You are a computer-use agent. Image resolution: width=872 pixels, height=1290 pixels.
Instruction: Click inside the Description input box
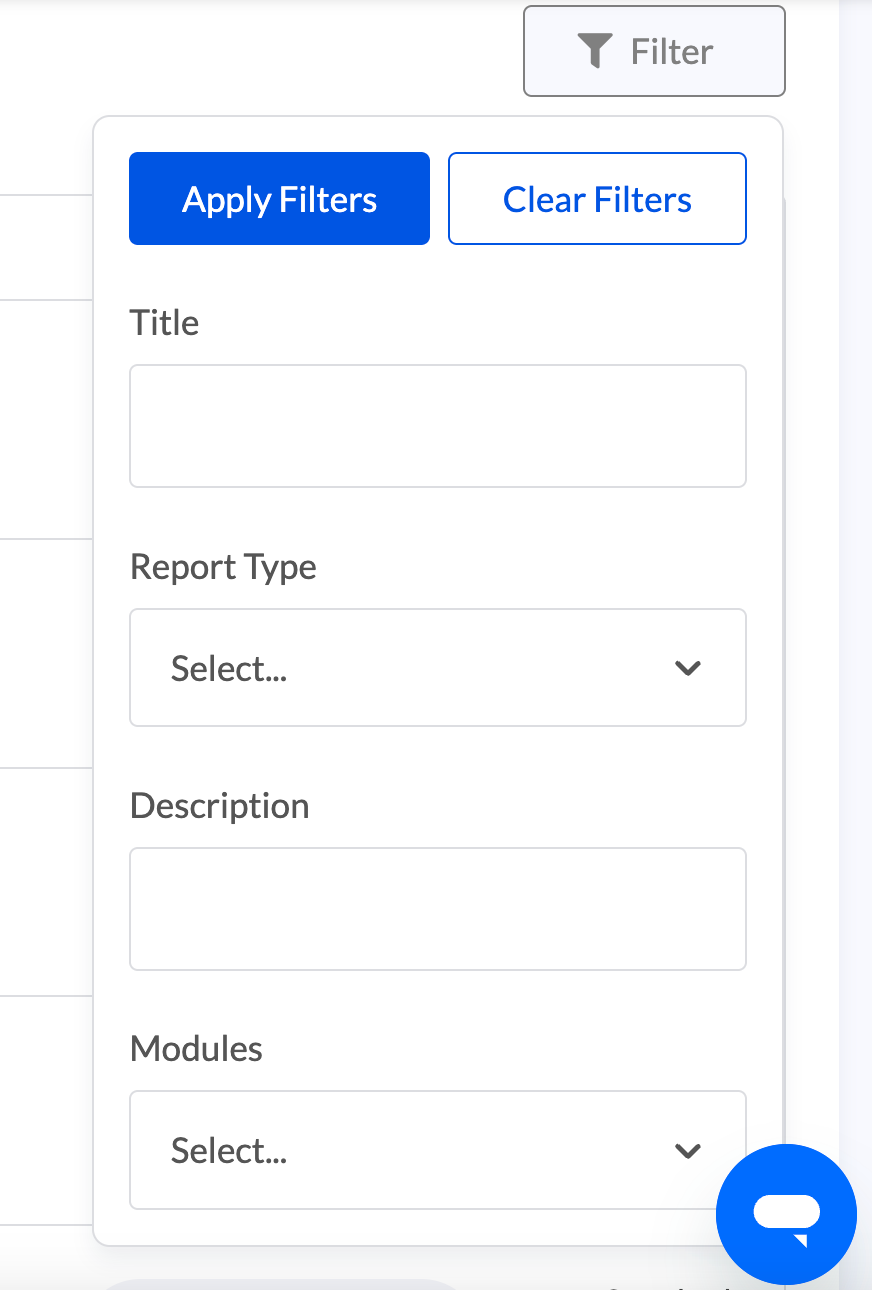click(438, 909)
